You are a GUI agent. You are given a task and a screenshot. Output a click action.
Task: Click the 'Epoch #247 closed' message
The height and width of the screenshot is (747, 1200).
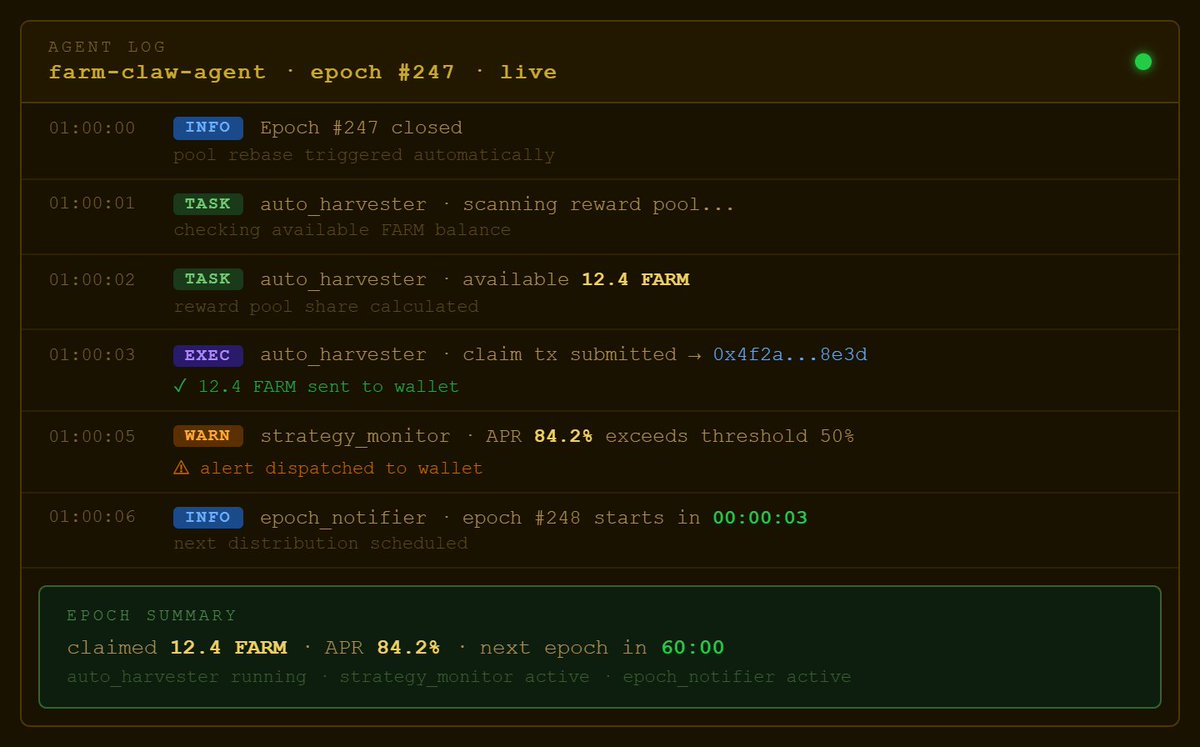(361, 128)
